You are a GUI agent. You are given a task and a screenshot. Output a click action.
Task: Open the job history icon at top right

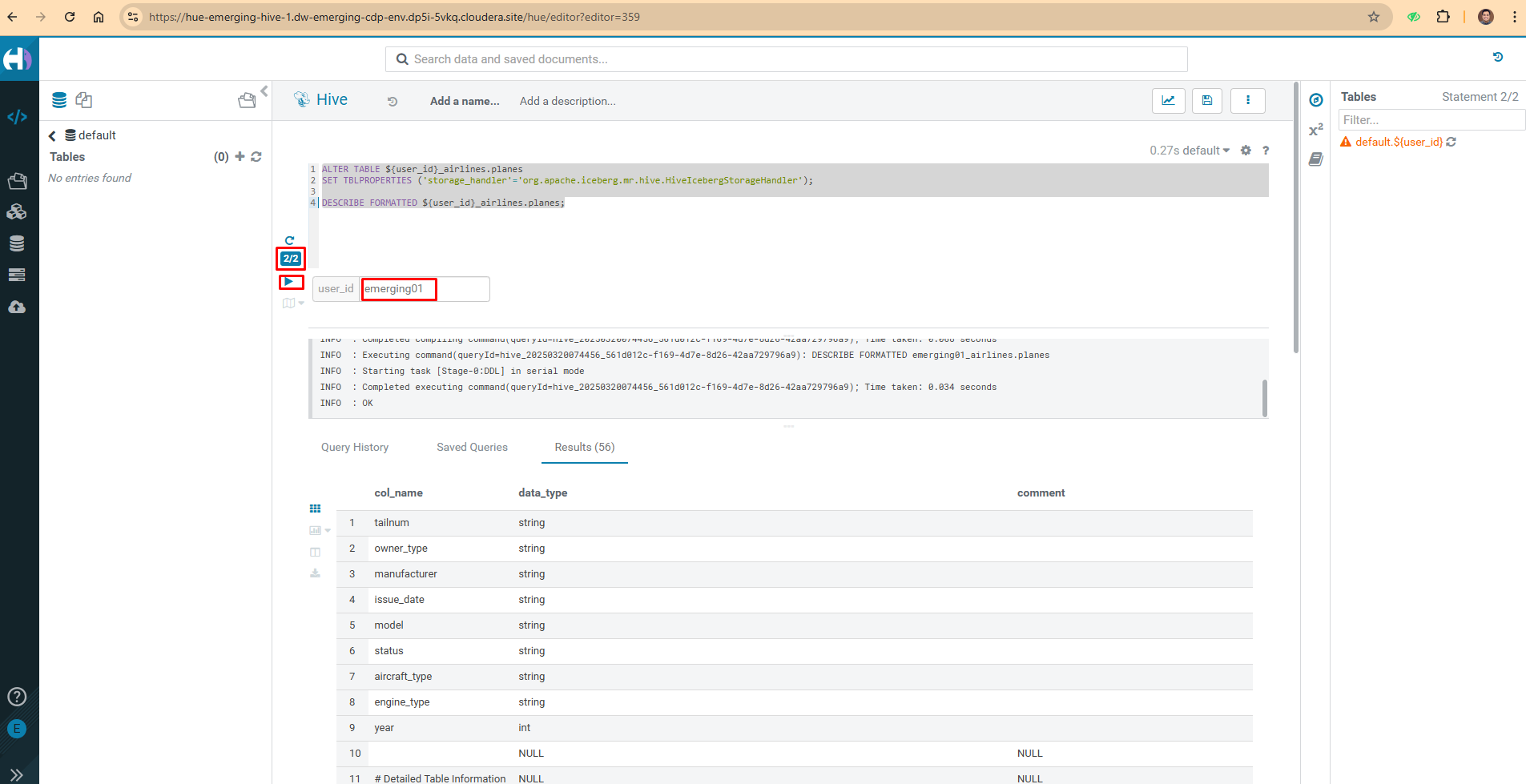point(1498,58)
